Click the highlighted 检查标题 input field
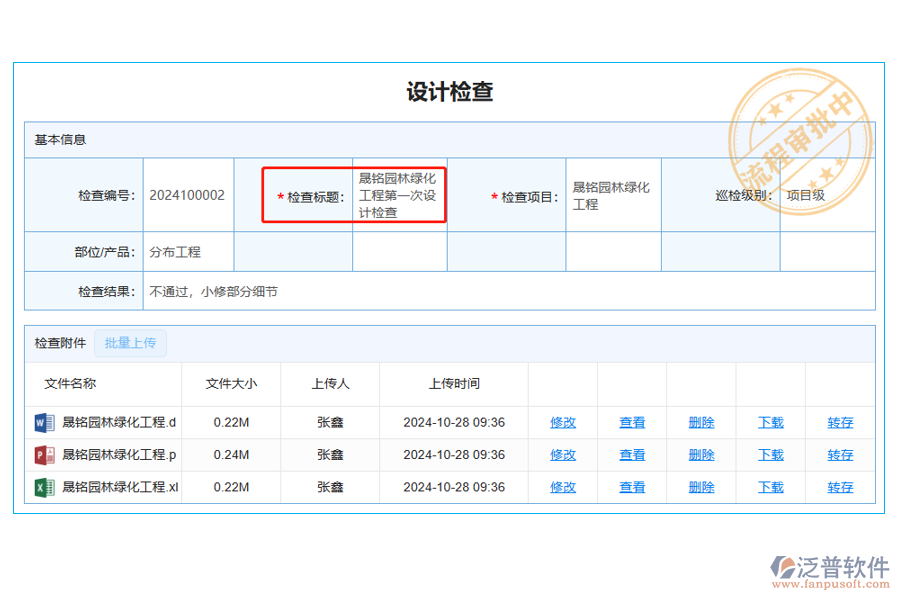The width and height of the screenshot is (900, 600). (x=398, y=196)
